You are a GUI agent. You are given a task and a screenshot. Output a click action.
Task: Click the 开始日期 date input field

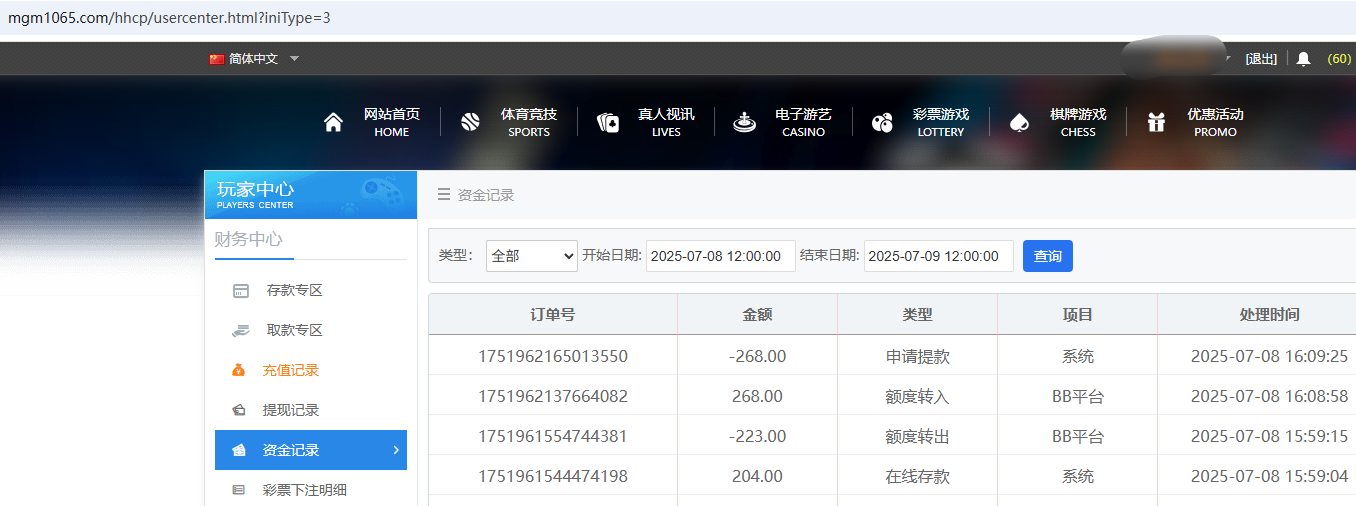coord(720,256)
